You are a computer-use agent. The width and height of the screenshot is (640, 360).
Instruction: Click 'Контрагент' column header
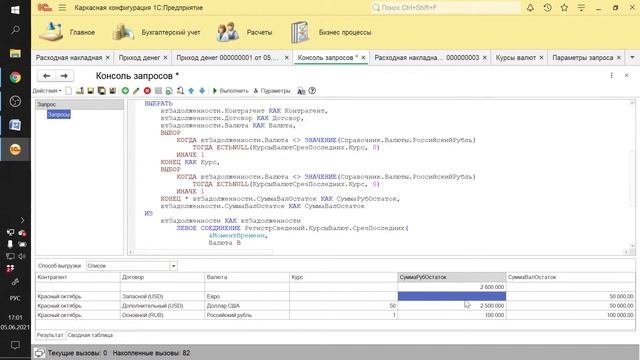pos(78,277)
